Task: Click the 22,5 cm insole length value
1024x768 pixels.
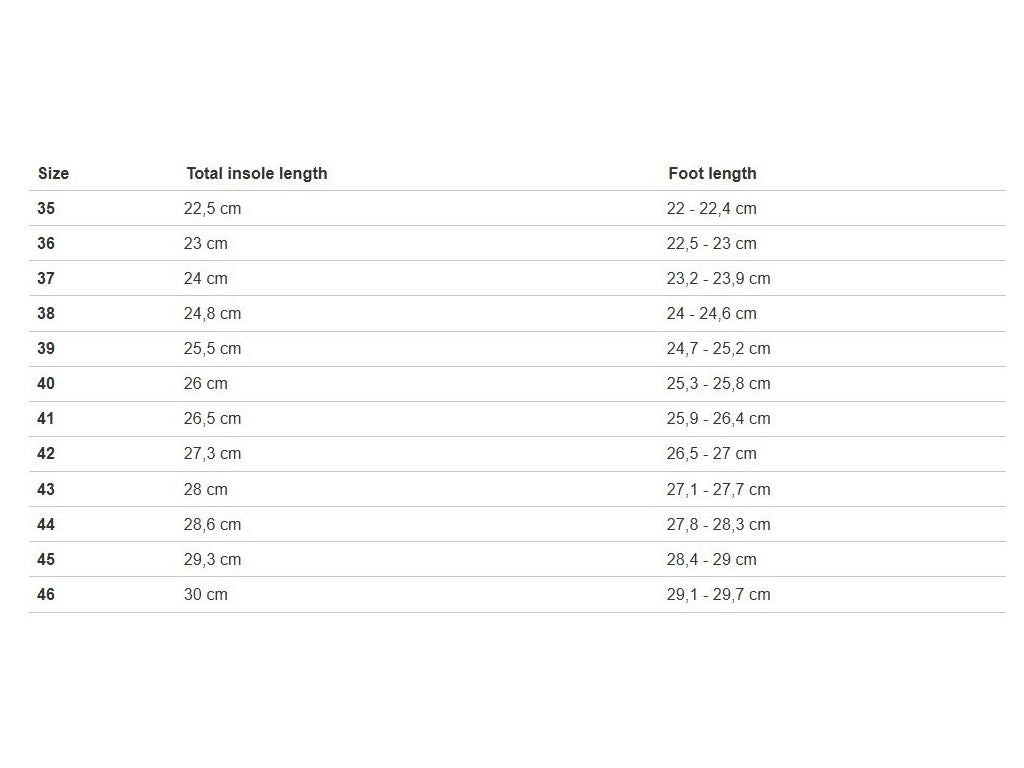Action: click(212, 208)
